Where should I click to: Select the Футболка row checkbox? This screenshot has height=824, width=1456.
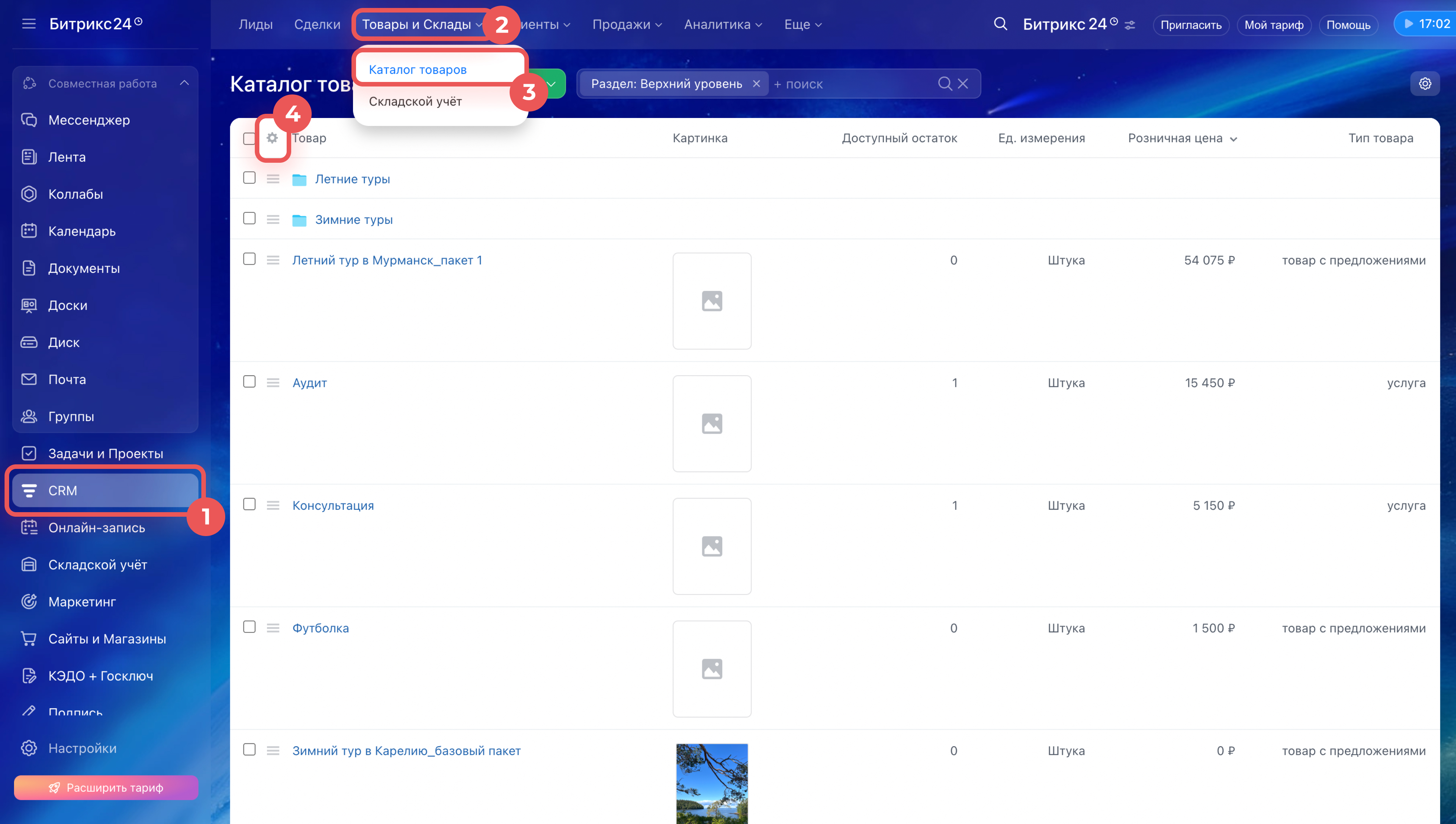click(x=249, y=627)
